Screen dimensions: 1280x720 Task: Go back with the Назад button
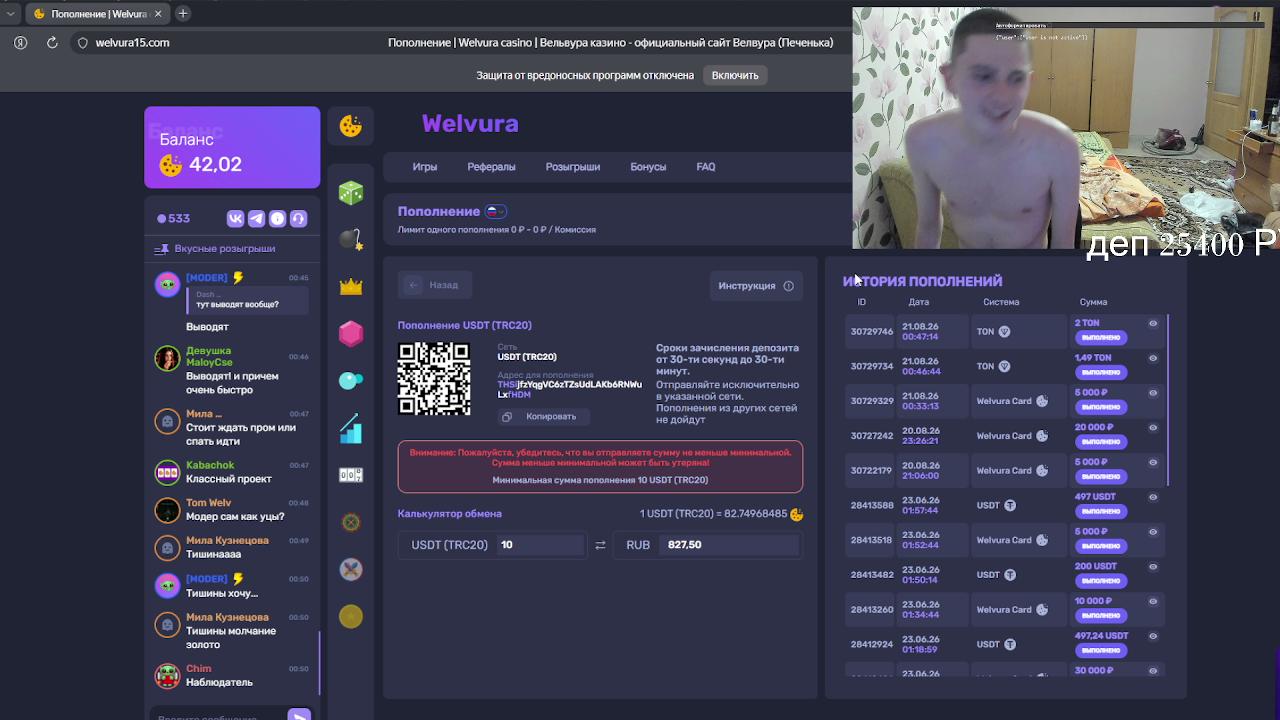(434, 285)
